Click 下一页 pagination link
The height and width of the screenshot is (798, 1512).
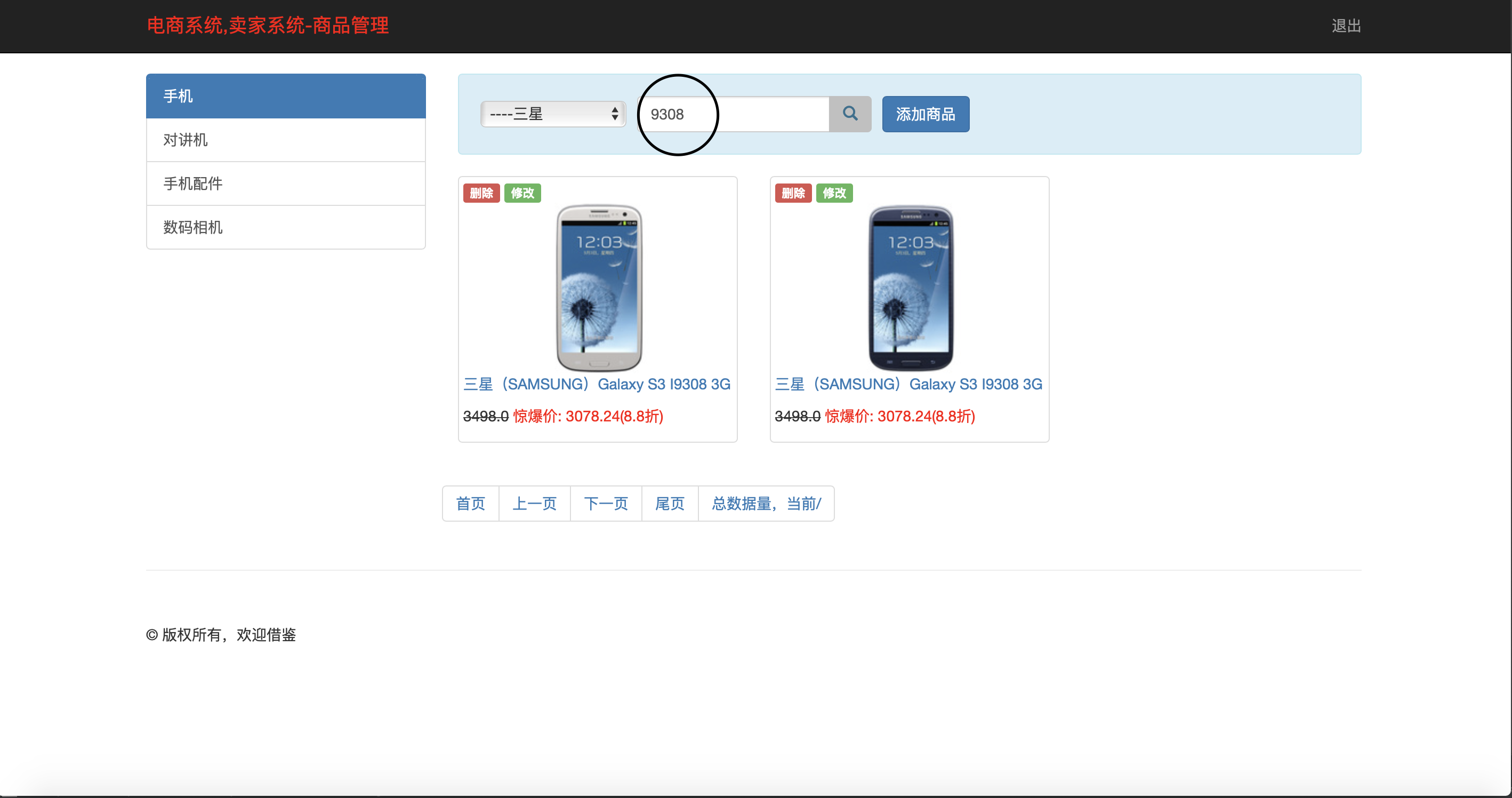coord(605,503)
